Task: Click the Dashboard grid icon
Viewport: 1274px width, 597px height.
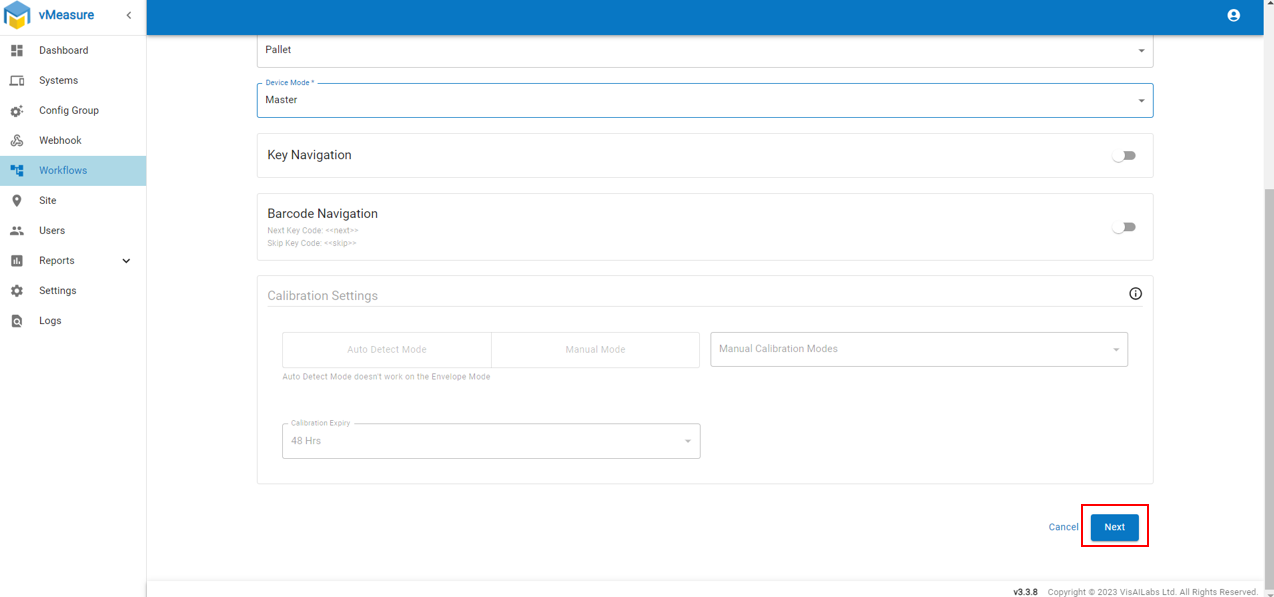Action: 17,50
